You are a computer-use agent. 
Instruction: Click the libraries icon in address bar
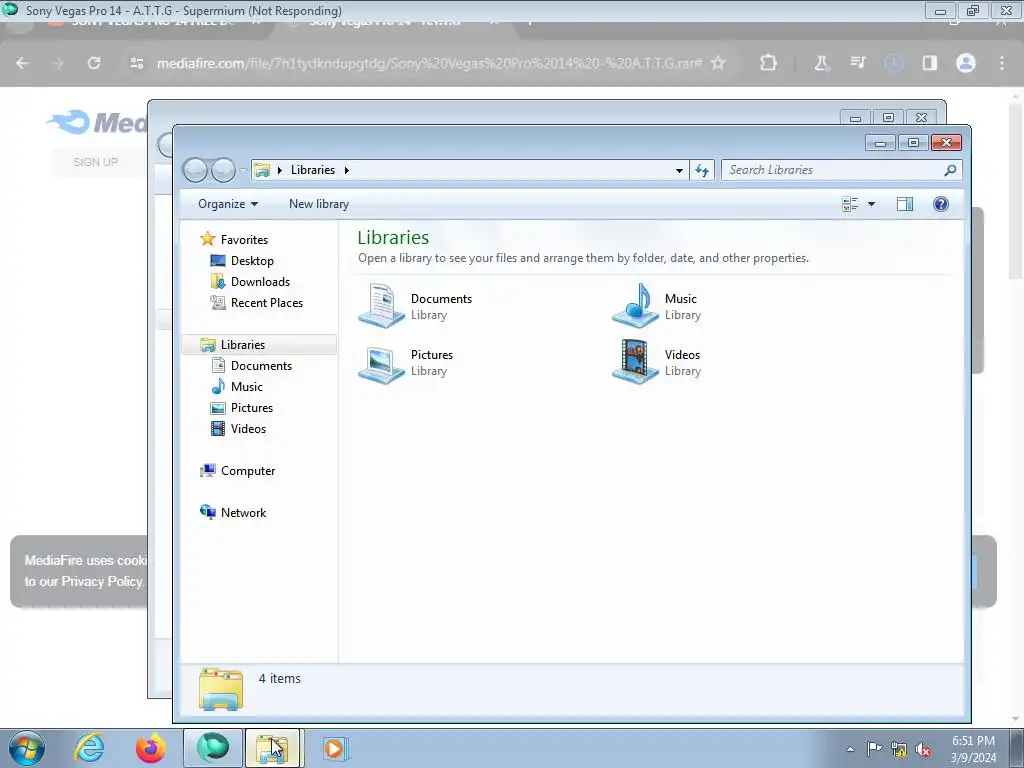[262, 170]
